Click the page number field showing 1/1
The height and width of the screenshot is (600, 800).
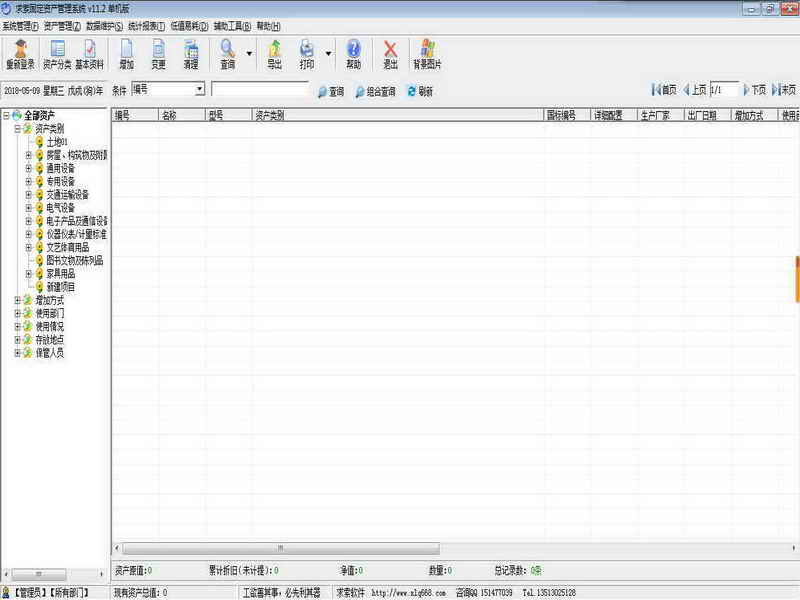pos(723,90)
